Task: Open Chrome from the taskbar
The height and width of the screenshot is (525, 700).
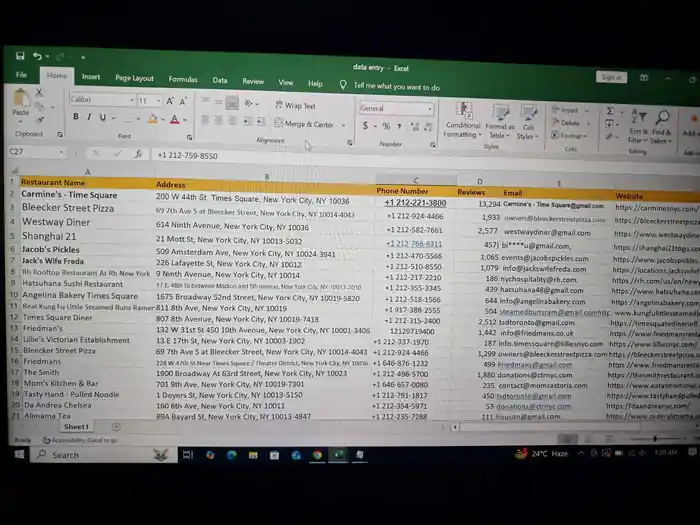Action: 317,455
